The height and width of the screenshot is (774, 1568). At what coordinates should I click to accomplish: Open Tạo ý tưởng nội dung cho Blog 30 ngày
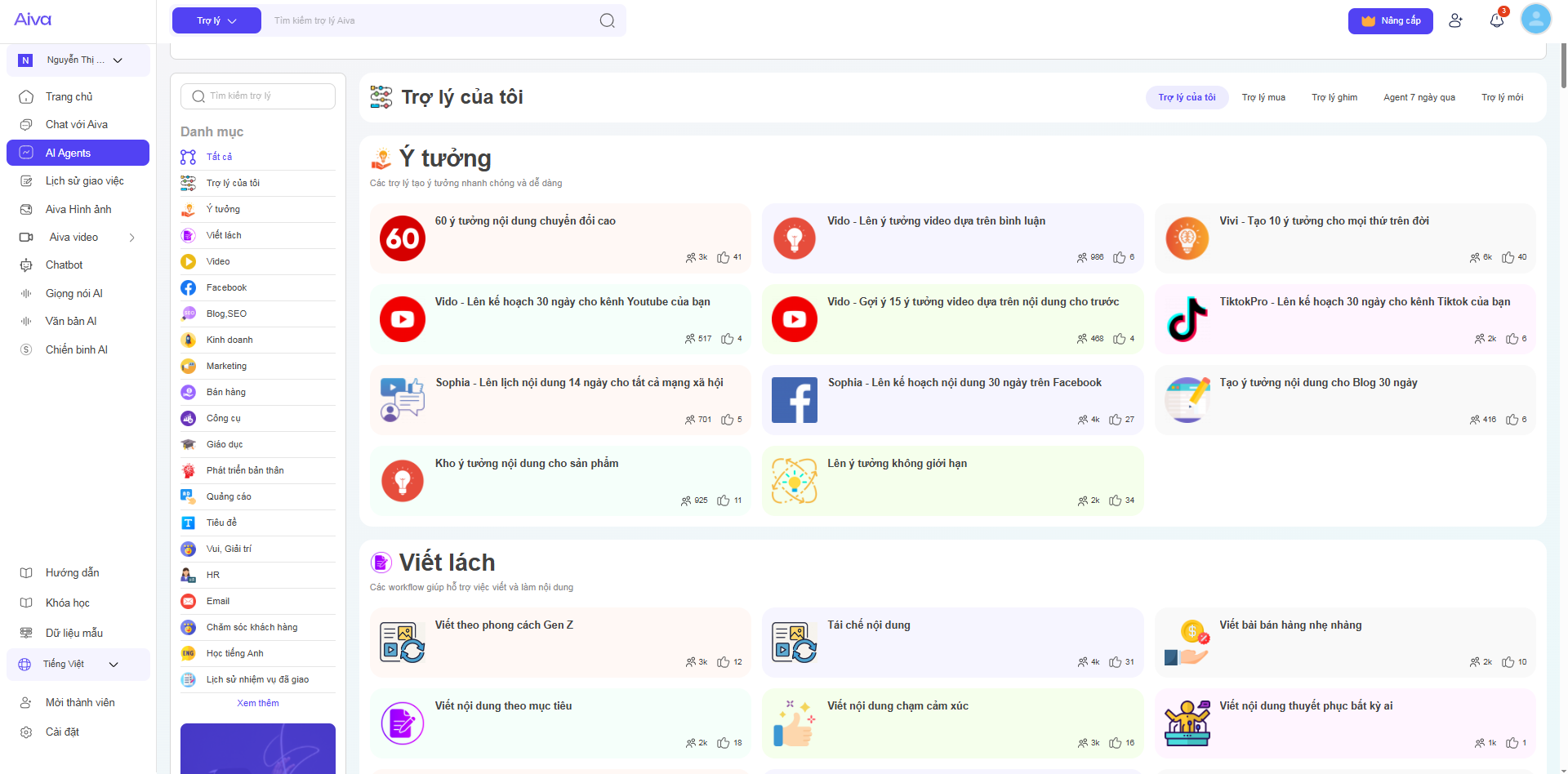pos(1345,400)
